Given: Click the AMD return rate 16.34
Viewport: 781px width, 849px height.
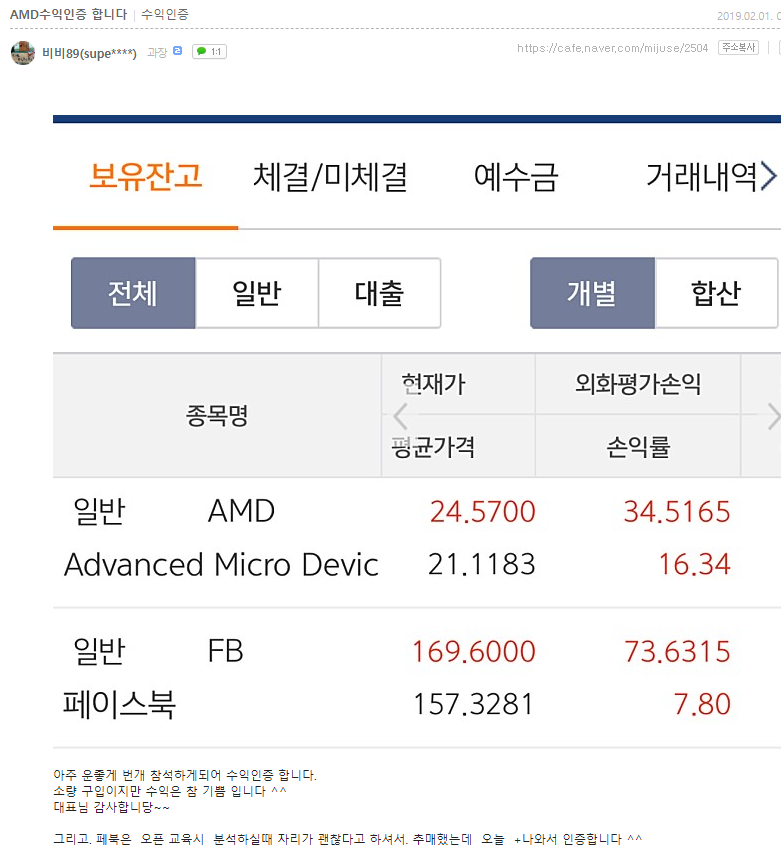Looking at the screenshot, I should point(694,564).
